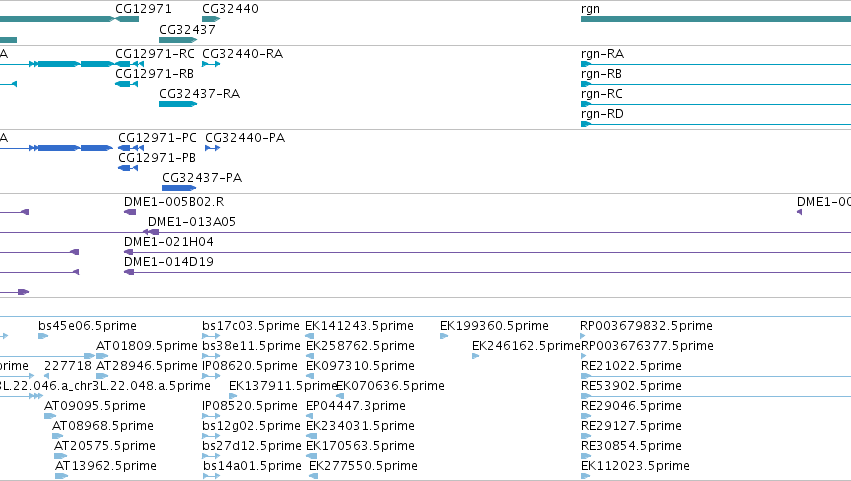Select EST EK070636.5prime
Screen dimensions: 851x481
[x=390, y=386]
